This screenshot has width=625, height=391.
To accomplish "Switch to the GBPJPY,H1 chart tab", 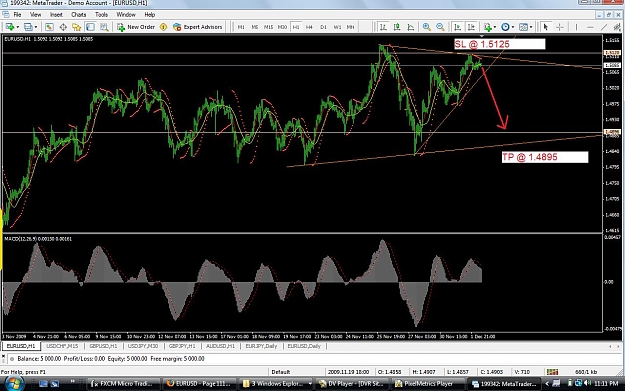I will pyautogui.click(x=182, y=346).
